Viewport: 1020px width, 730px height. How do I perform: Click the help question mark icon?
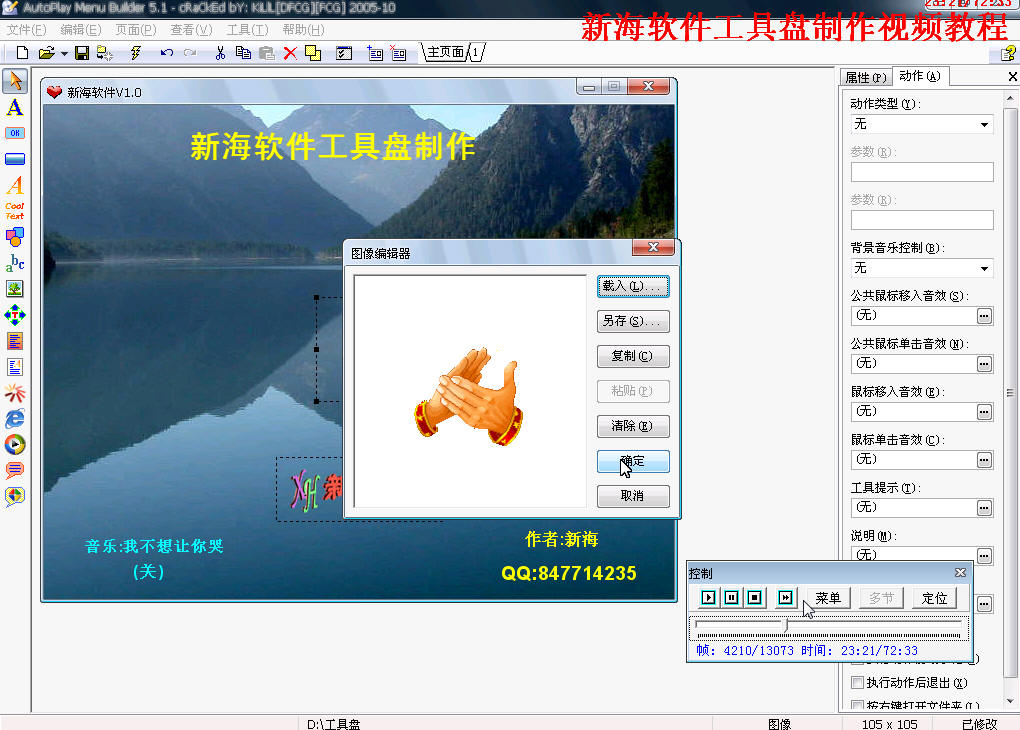click(1009, 53)
